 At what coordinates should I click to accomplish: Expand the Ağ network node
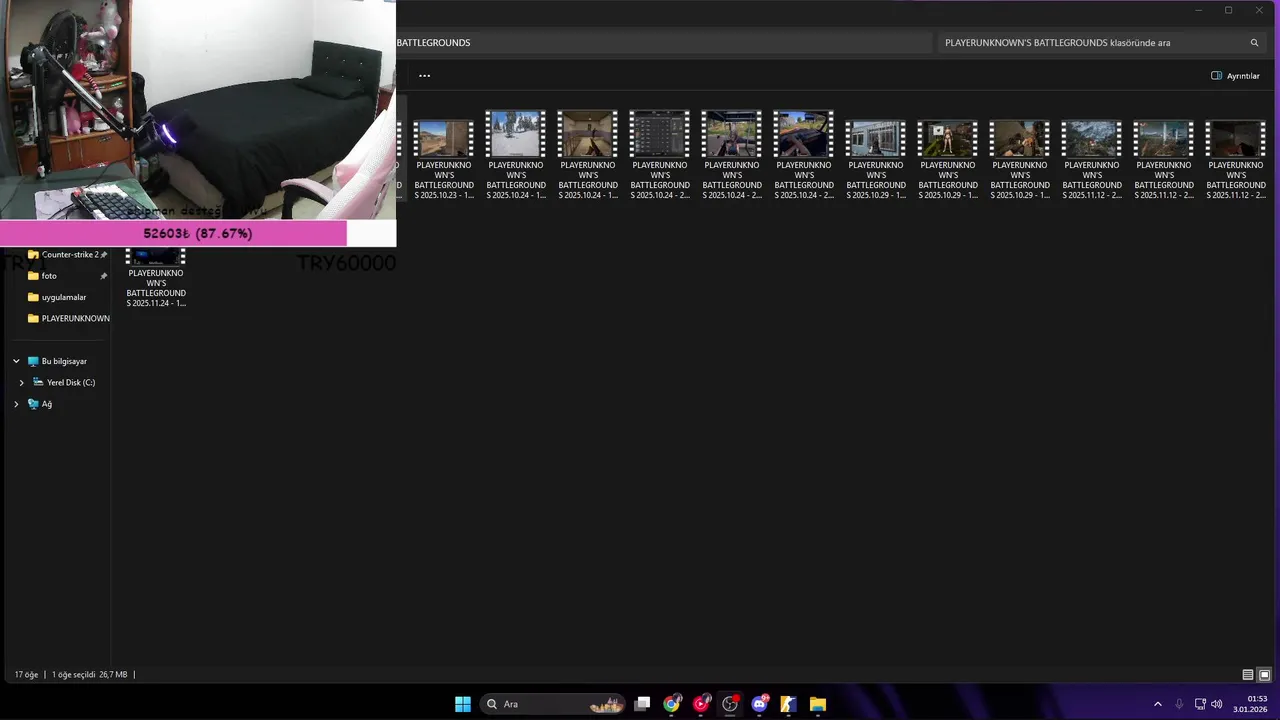point(16,404)
